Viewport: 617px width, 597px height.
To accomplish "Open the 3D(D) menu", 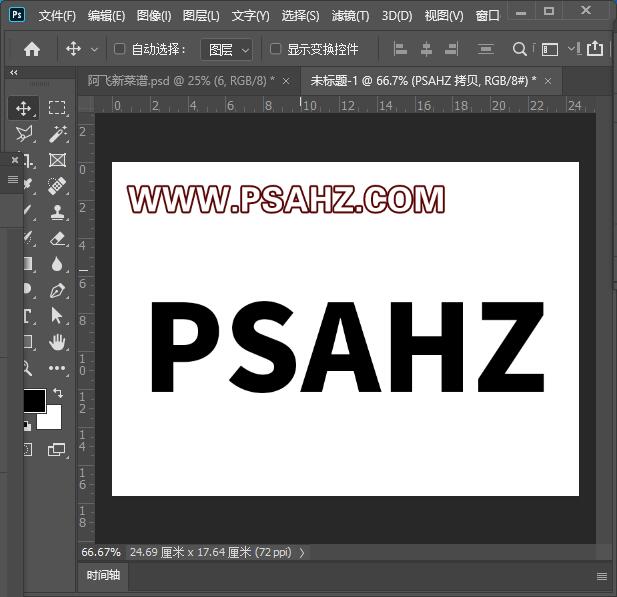I will pos(397,16).
